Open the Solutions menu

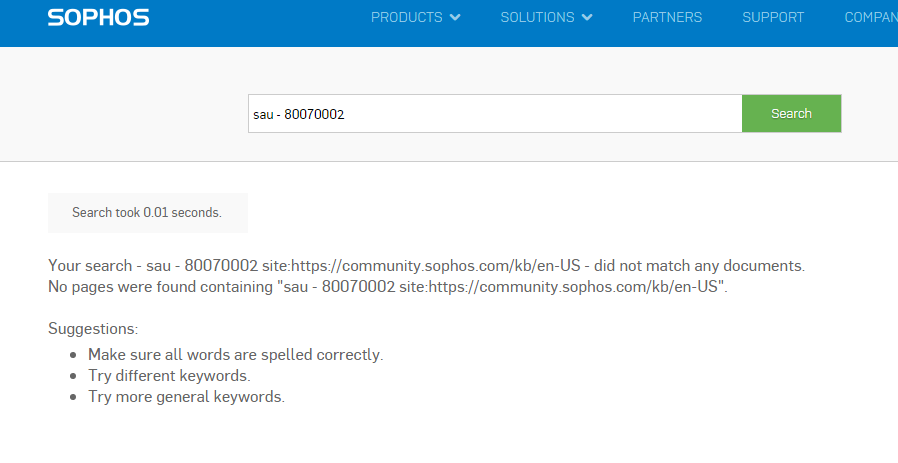pyautogui.click(x=537, y=17)
